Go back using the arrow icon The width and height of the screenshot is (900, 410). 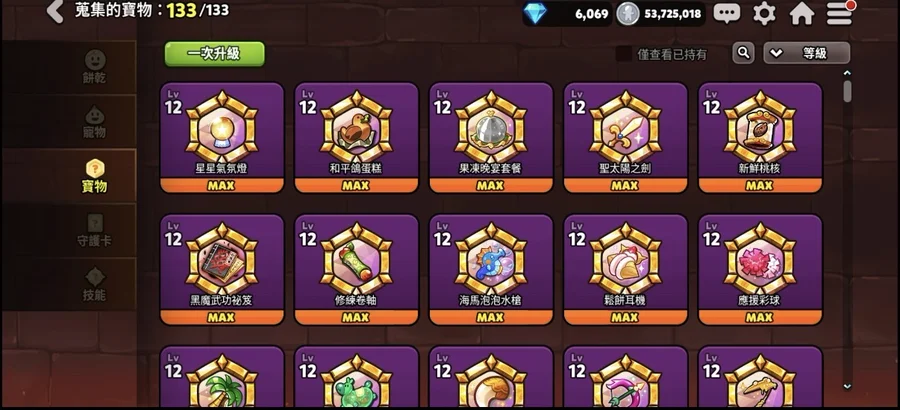click(x=55, y=11)
